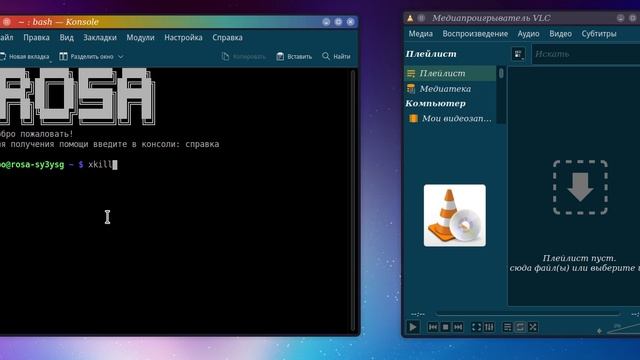
Task: Open the Закладки menu in Konsole
Action: (100, 38)
